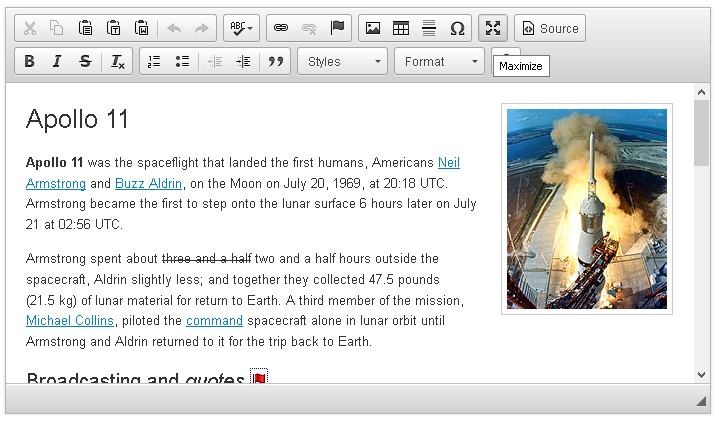Viewport: 719px width, 421px height.
Task: Undo the last edit
Action: (174, 28)
